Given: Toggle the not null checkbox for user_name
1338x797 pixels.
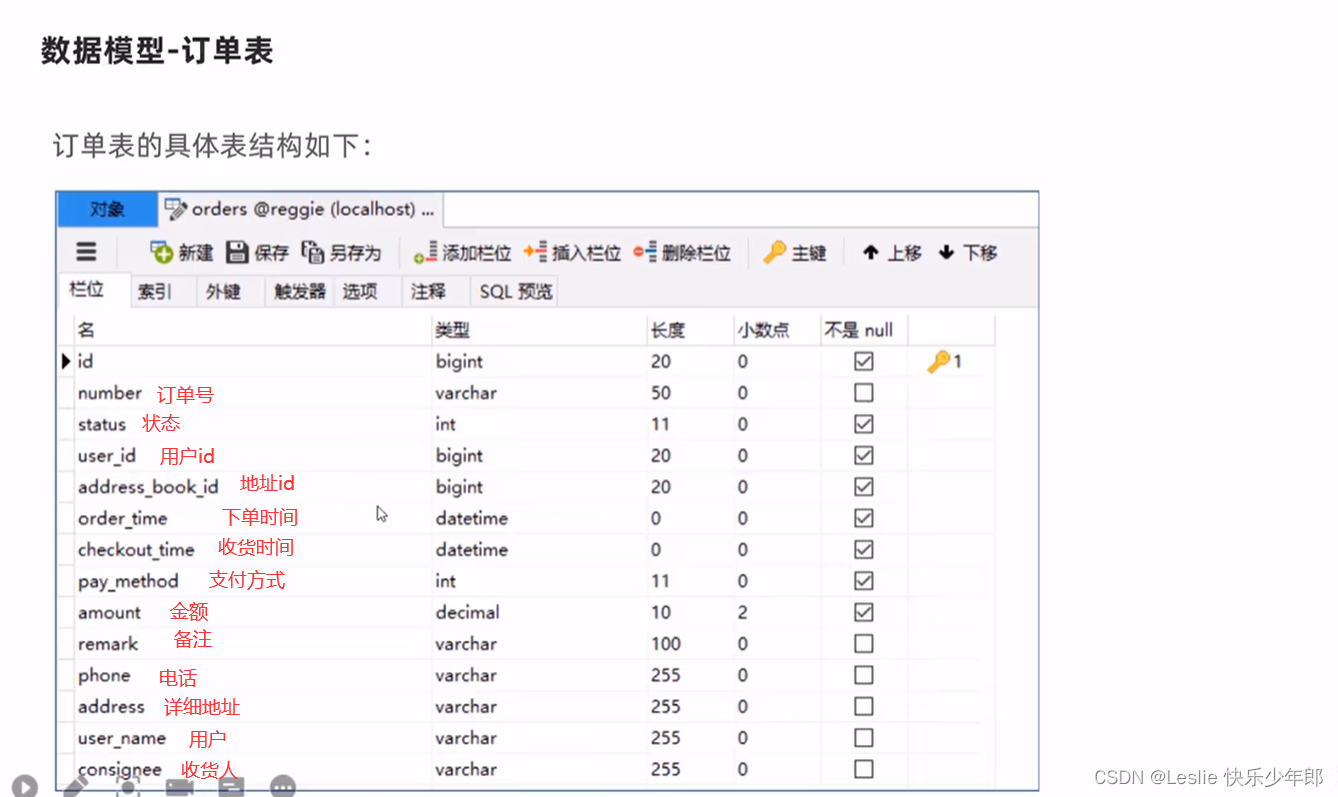Looking at the screenshot, I should click(x=864, y=738).
